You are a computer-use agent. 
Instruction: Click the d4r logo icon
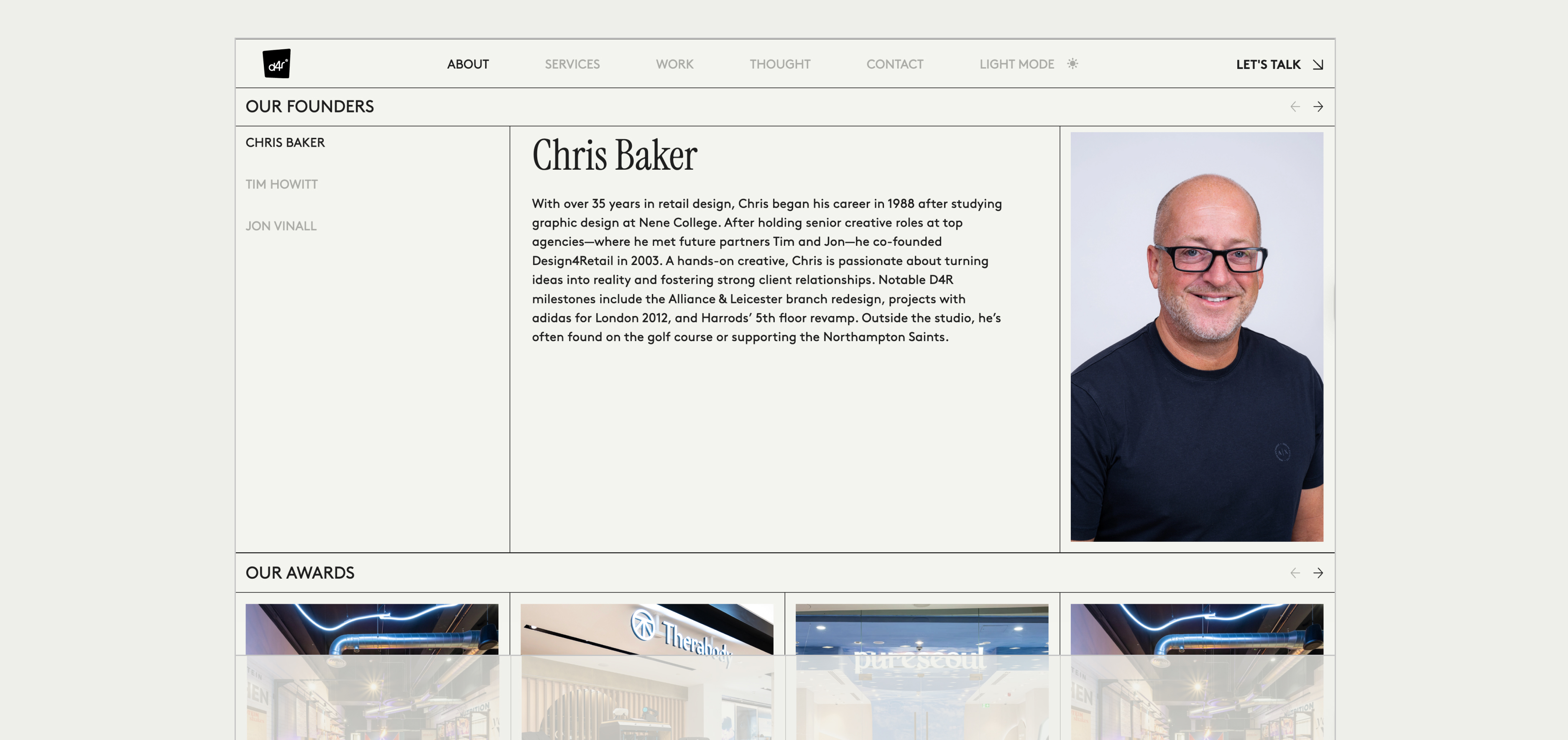point(276,64)
